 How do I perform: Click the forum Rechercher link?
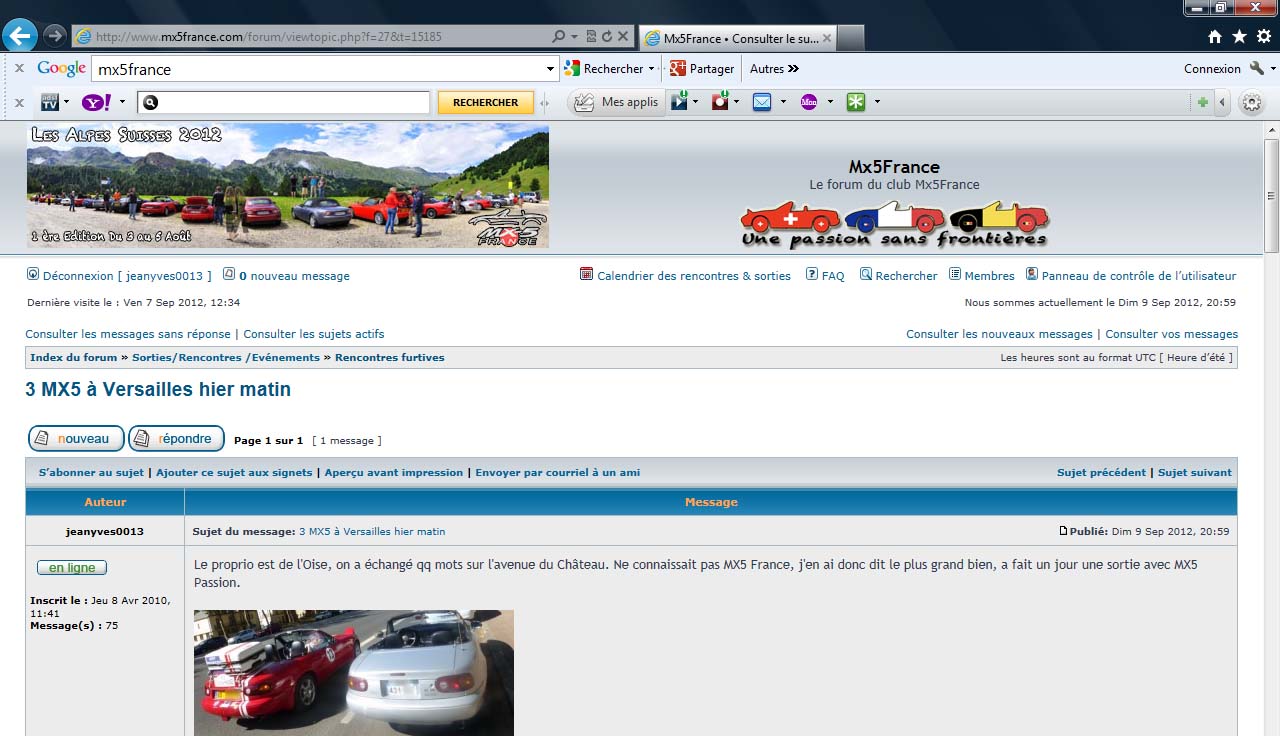pos(906,276)
